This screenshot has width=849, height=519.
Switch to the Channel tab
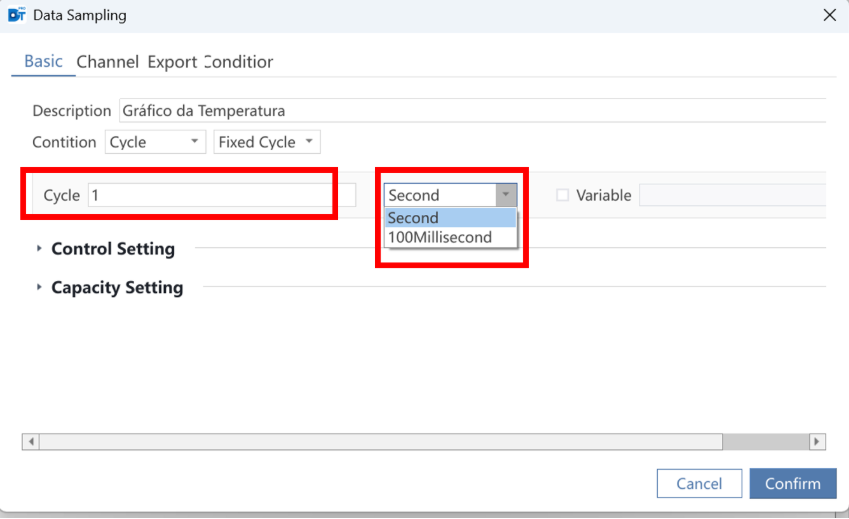click(107, 62)
